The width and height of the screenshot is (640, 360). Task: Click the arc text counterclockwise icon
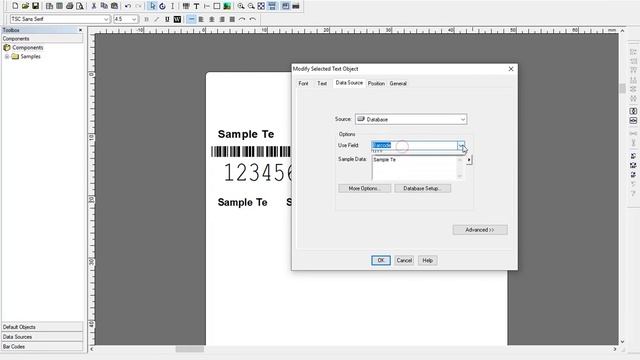[253, 19]
